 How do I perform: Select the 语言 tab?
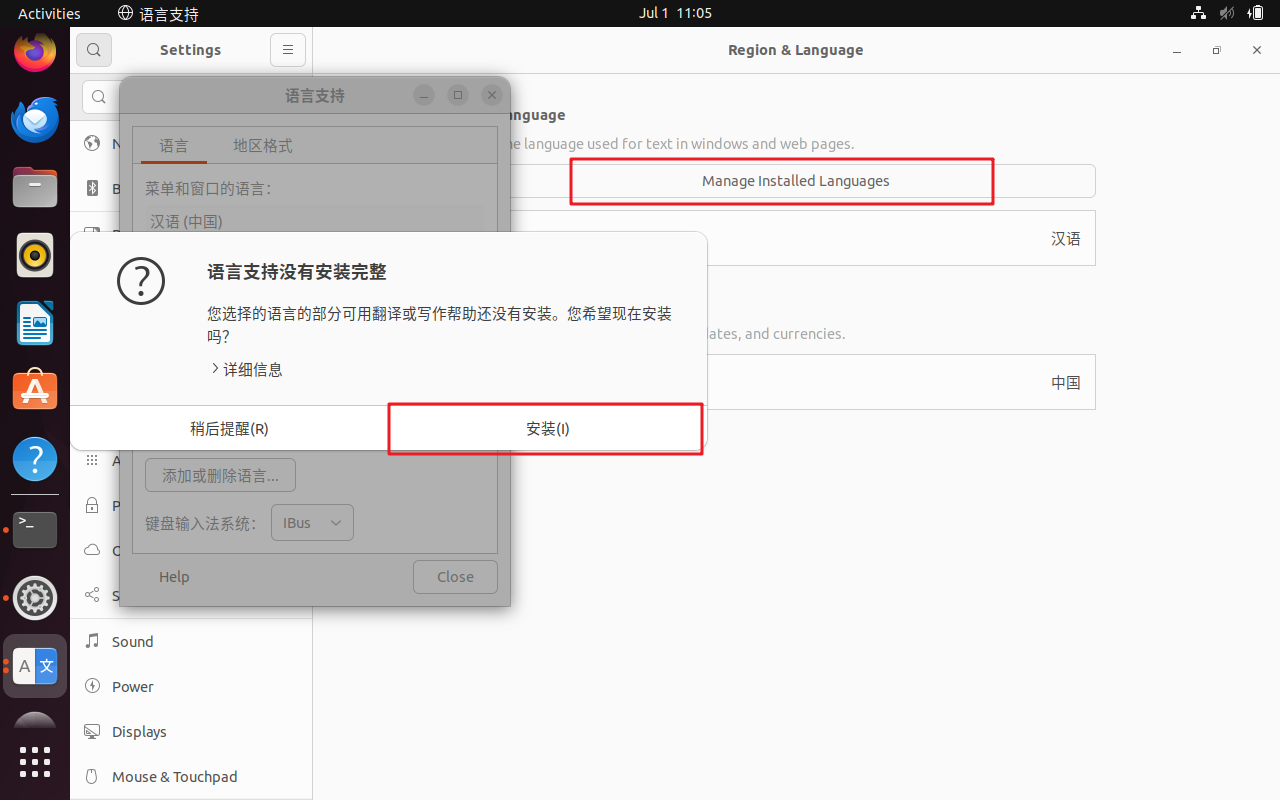point(174,146)
